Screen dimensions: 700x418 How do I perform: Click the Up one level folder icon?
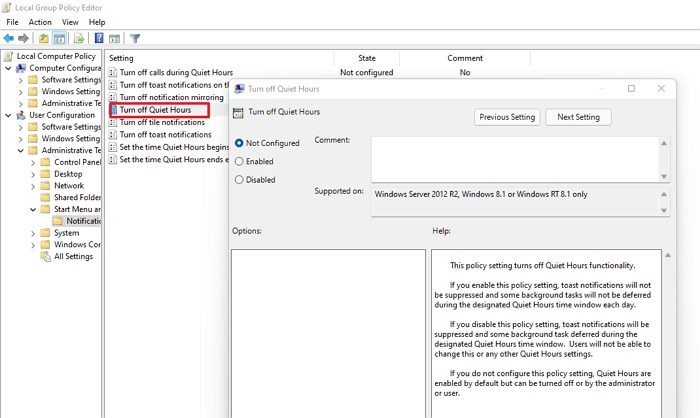43,38
